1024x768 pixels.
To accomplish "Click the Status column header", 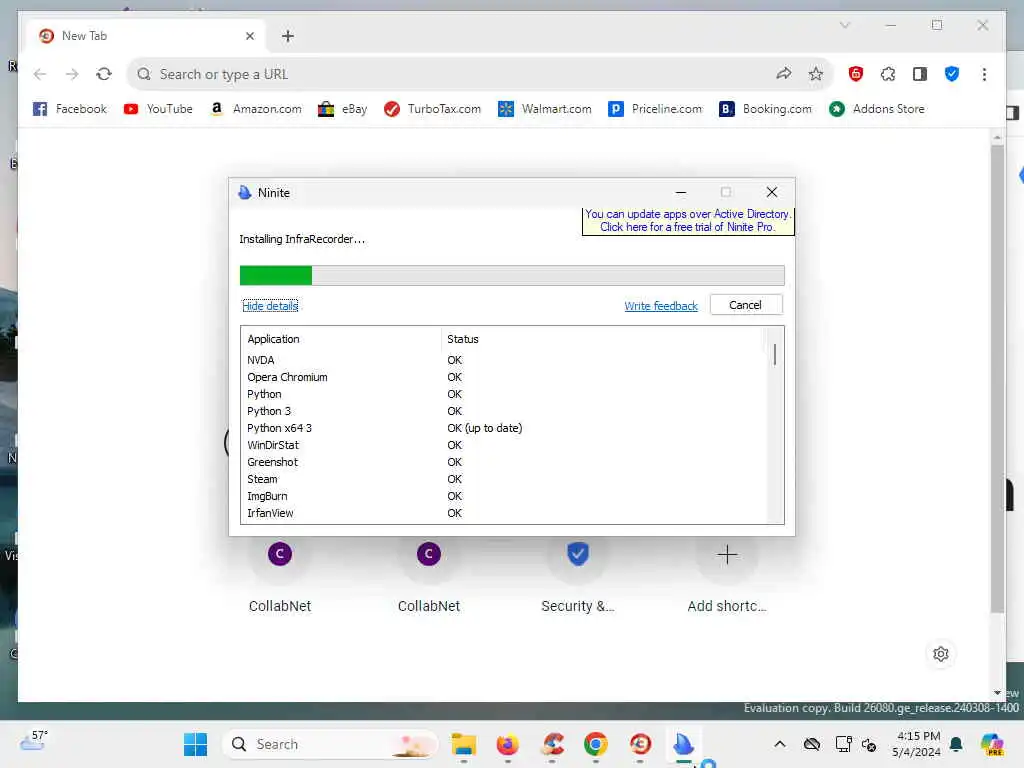I will [462, 339].
